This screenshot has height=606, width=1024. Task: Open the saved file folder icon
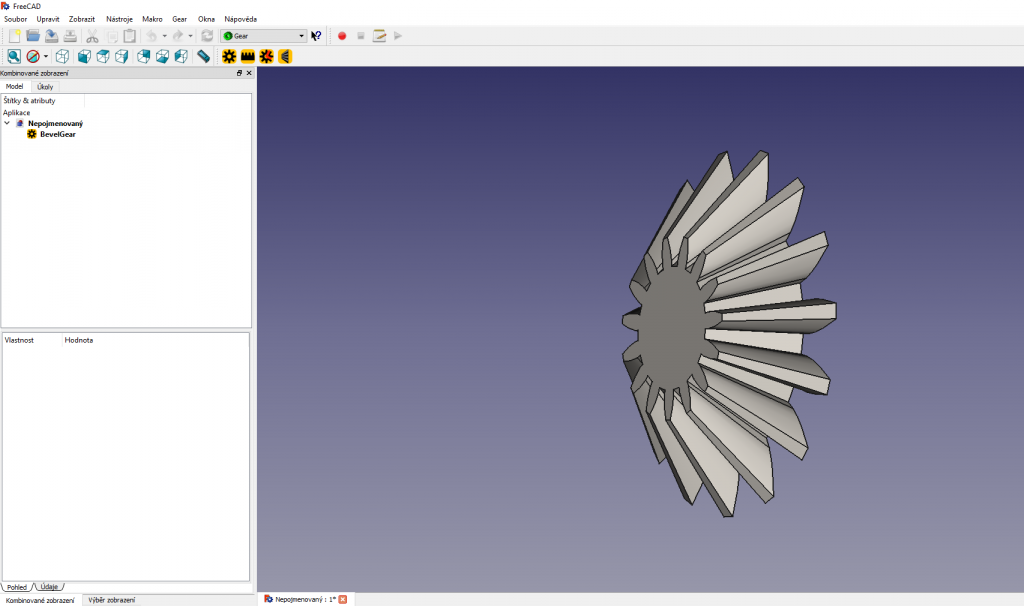click(33, 36)
